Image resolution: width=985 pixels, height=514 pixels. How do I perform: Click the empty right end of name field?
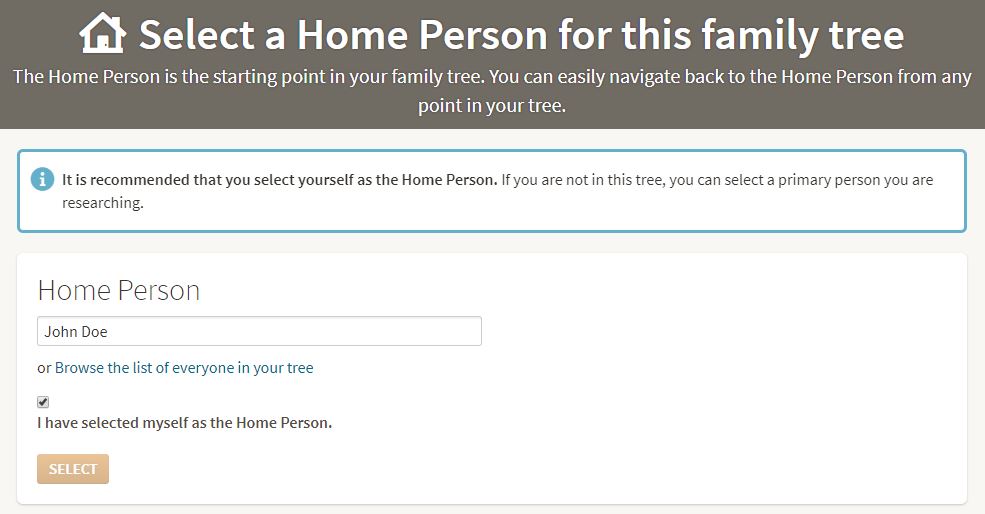pos(440,332)
